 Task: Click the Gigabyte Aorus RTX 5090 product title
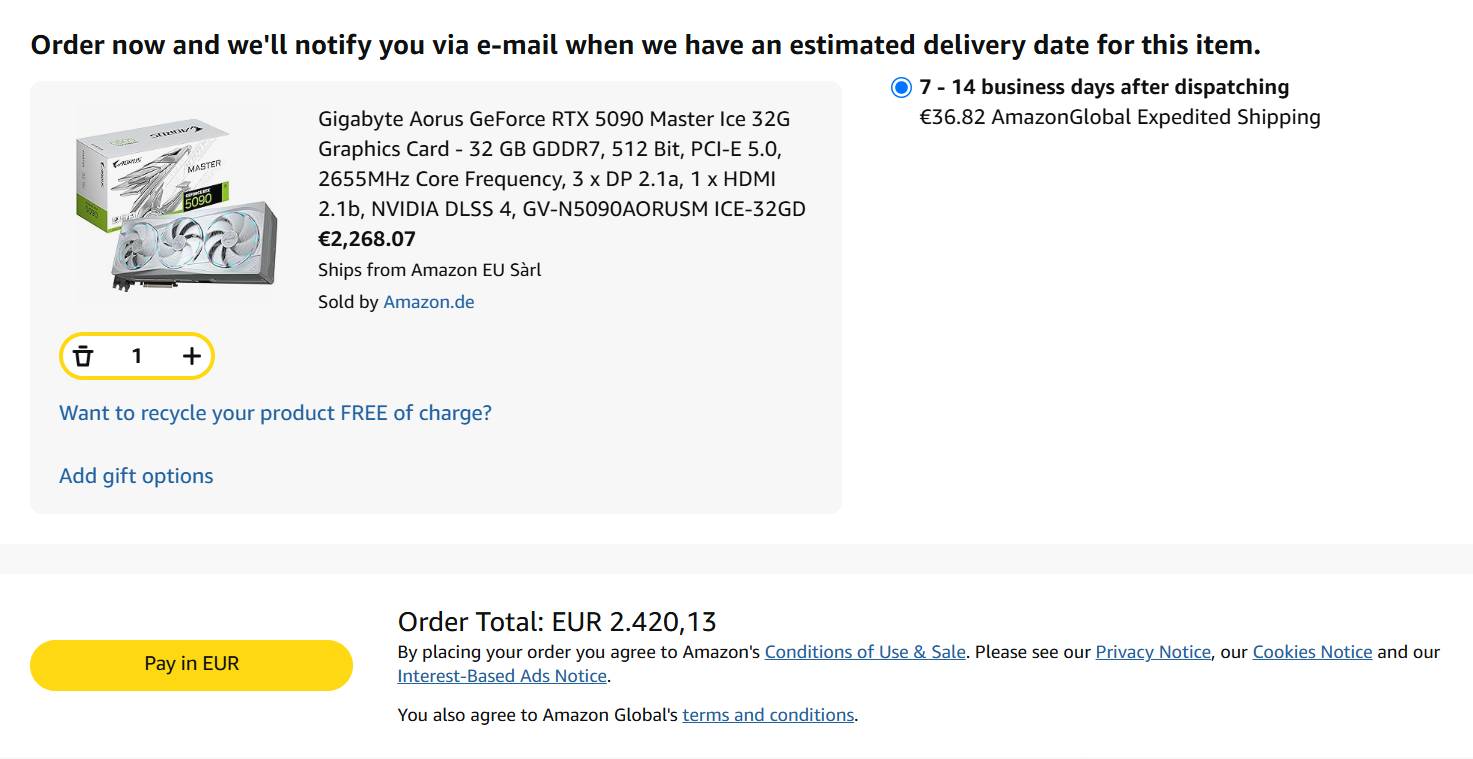[x=562, y=164]
